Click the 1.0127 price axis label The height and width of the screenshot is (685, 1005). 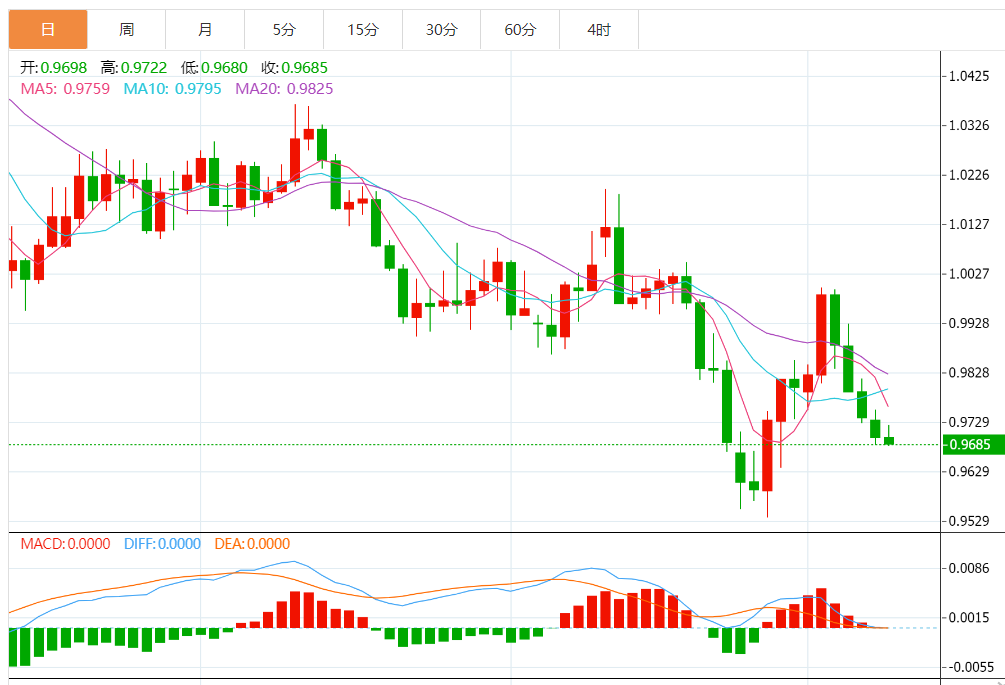[x=968, y=224]
